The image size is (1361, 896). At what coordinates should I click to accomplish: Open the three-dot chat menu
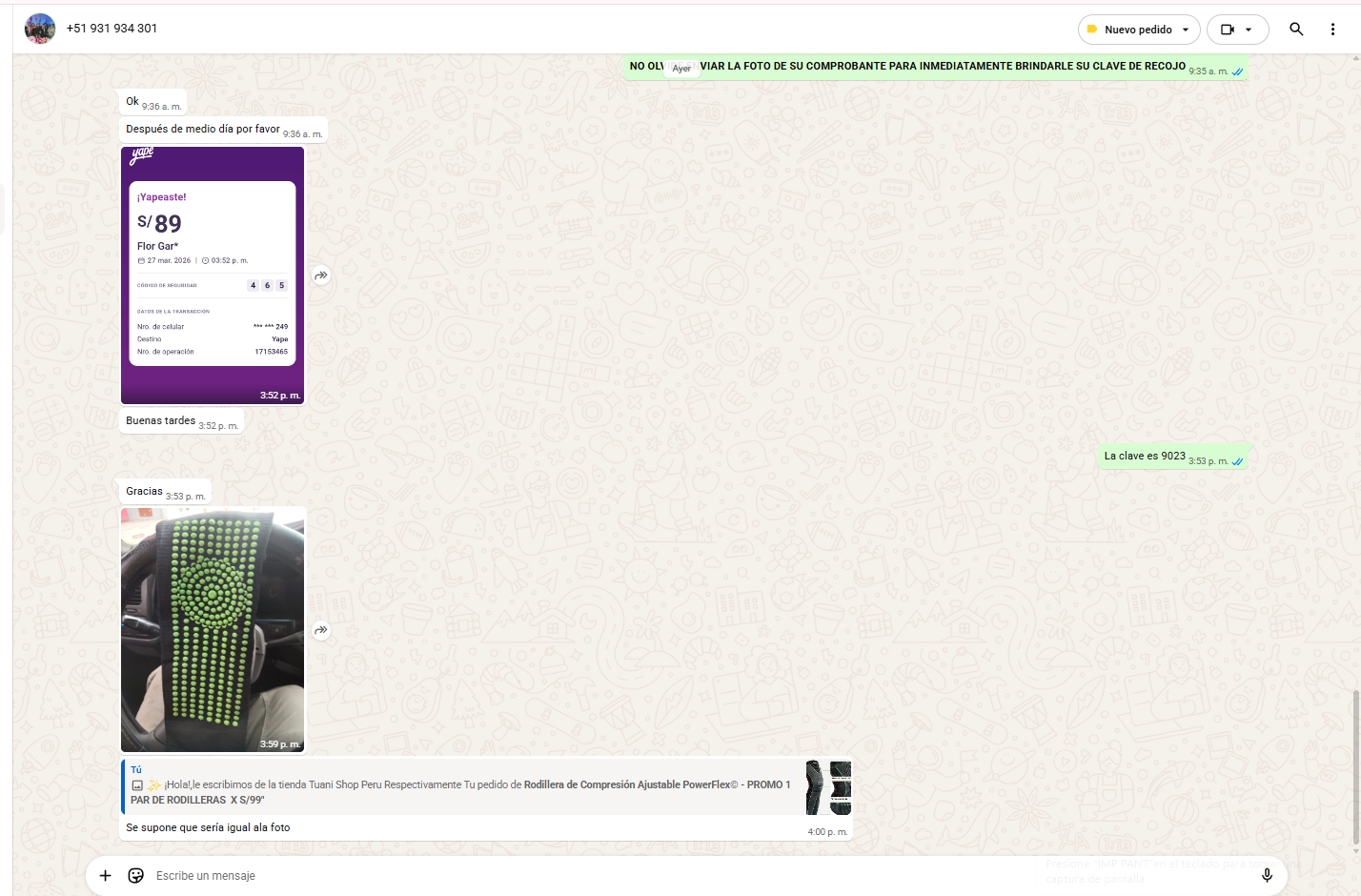1332,29
